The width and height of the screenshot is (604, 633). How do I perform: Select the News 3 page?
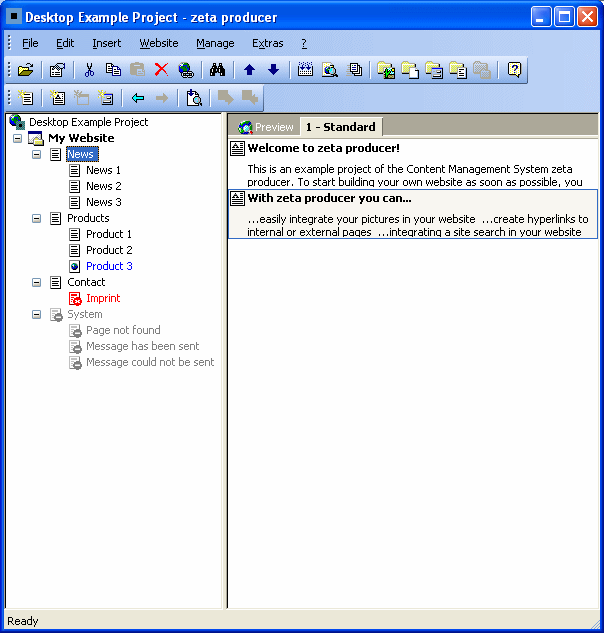point(104,202)
